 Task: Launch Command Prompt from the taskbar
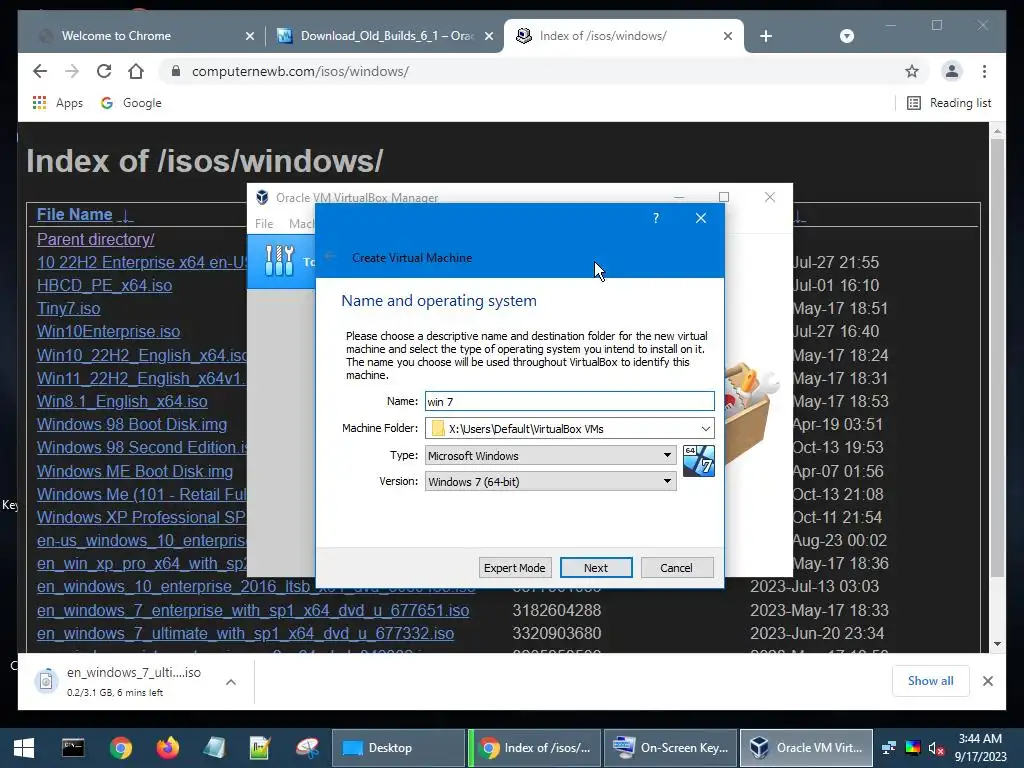pos(72,748)
